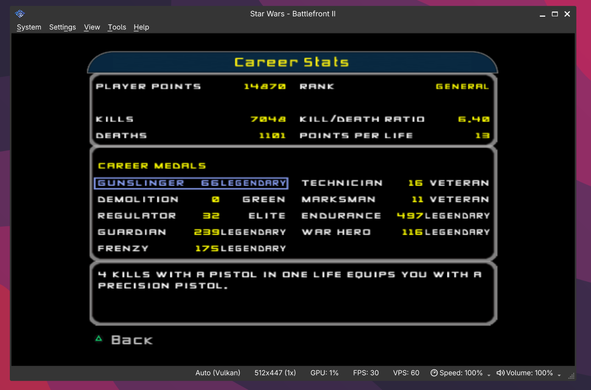Click the Speed: 100% label
Screen dimensions: 591x390
461,373
